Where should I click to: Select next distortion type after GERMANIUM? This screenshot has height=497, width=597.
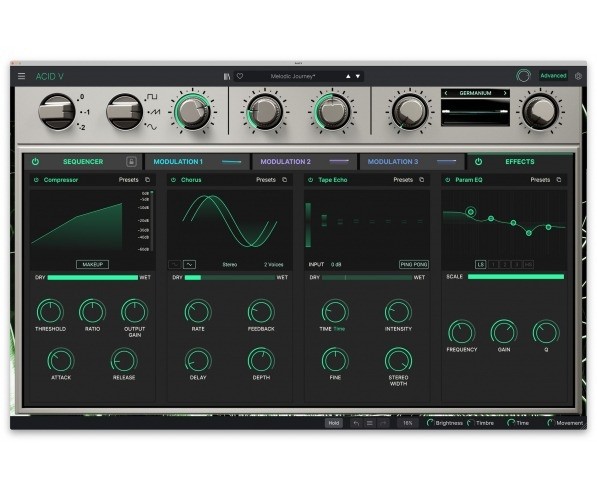505,93
